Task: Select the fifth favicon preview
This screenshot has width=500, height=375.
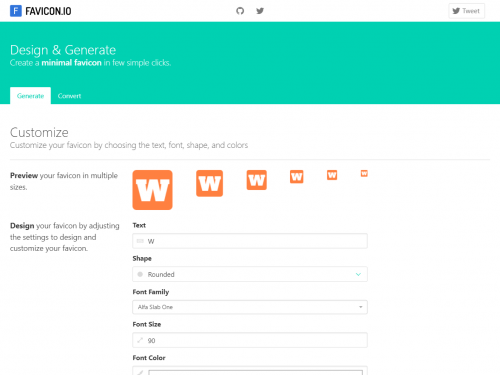Action: (332, 175)
